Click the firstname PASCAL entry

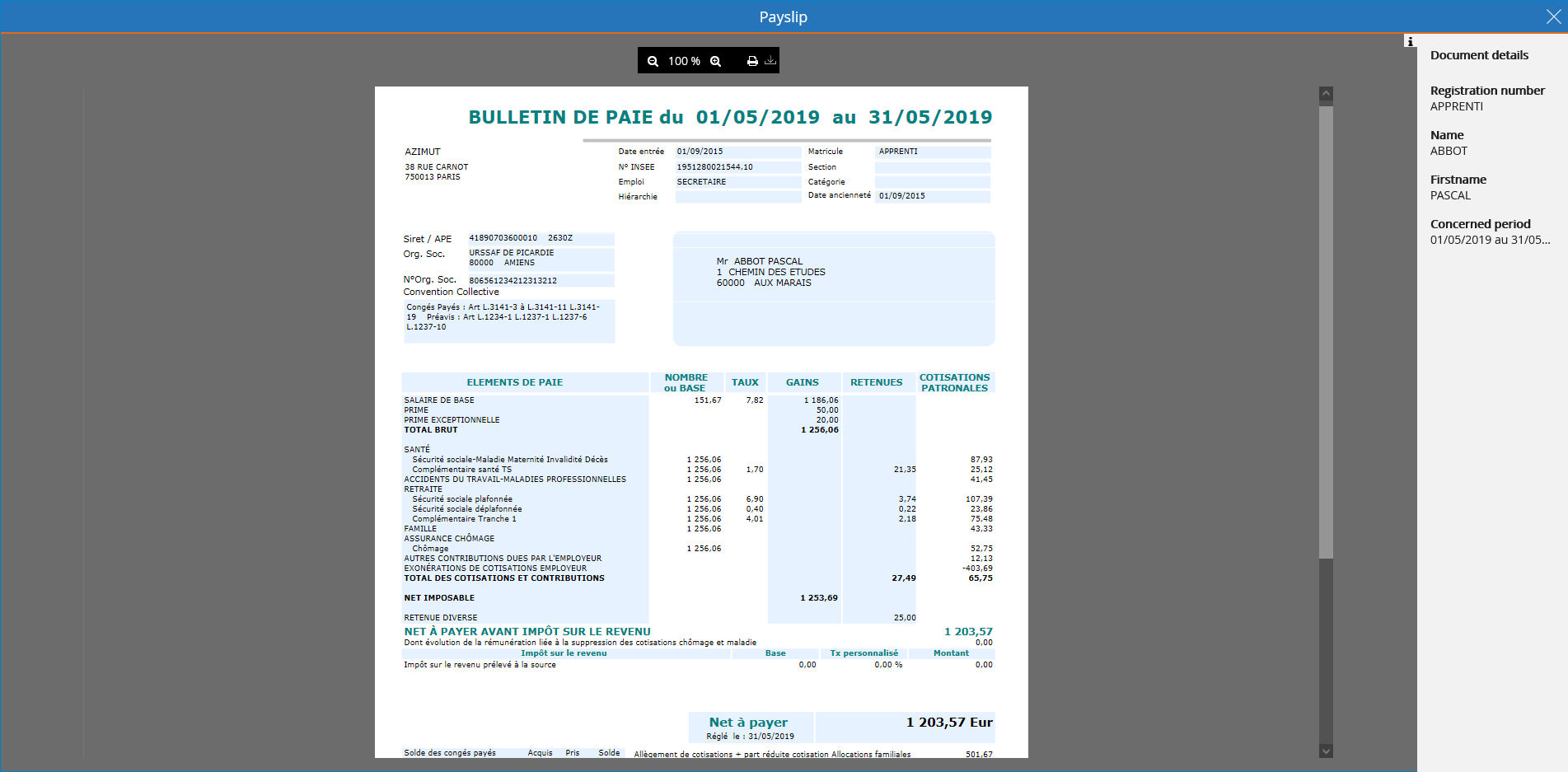[1449, 195]
